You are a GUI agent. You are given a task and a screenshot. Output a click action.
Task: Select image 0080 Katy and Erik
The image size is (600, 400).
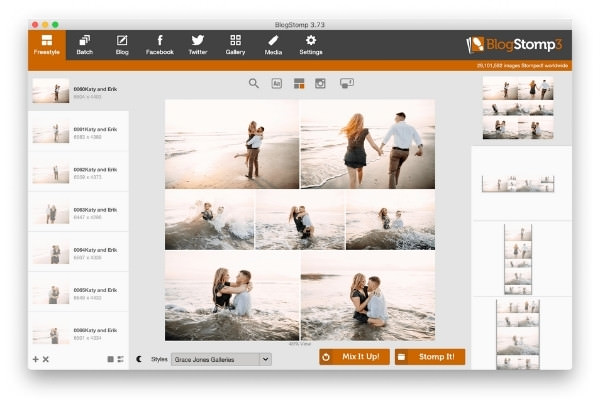[x=78, y=91]
